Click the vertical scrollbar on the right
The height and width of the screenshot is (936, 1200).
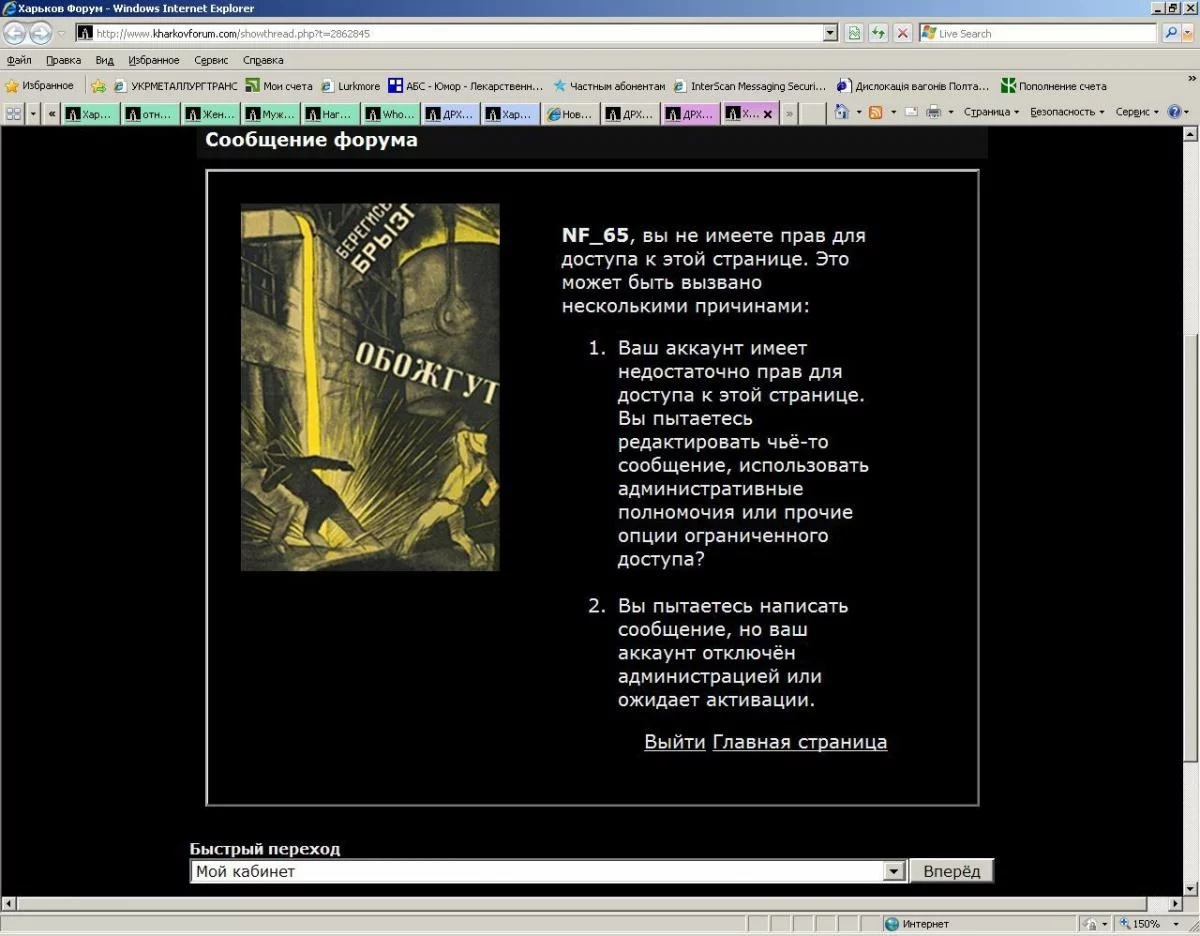click(x=1191, y=510)
